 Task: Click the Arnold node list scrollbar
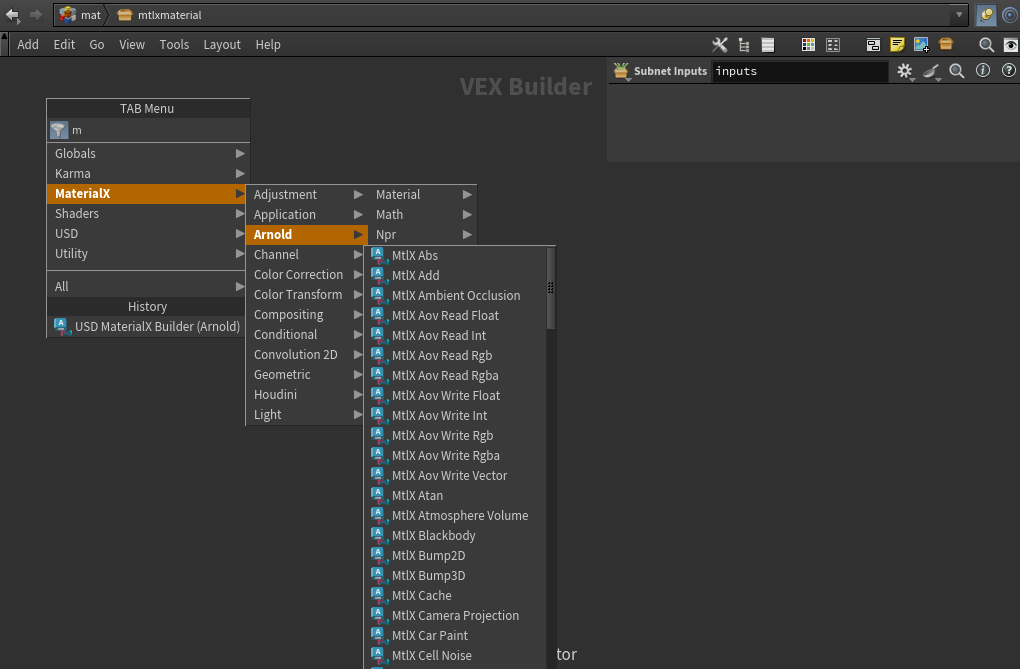[x=551, y=288]
